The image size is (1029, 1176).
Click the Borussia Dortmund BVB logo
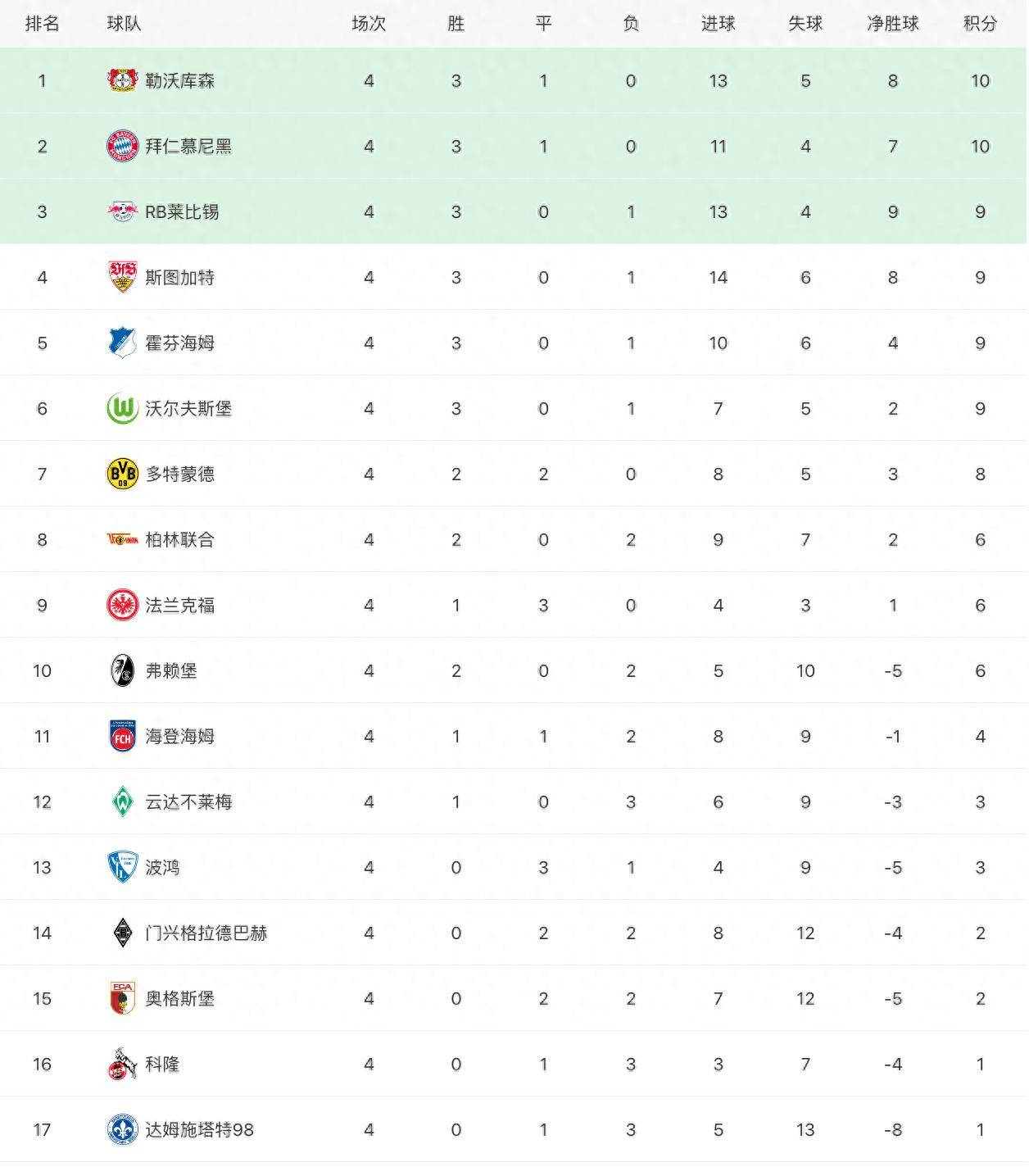pos(123,474)
